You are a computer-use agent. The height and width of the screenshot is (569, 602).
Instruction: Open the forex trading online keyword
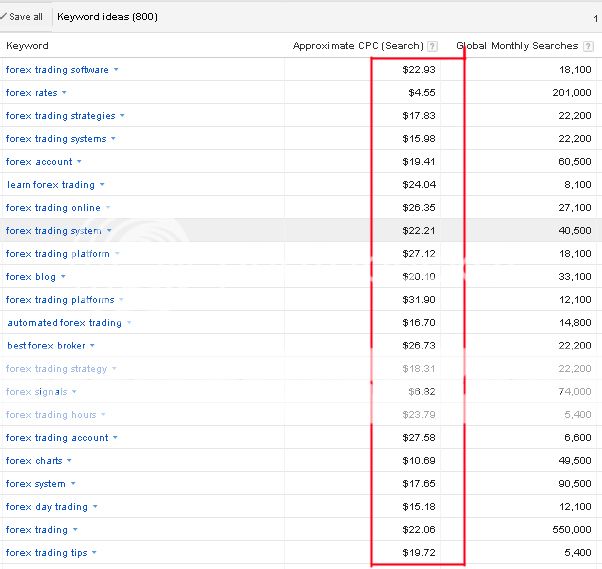(52, 208)
